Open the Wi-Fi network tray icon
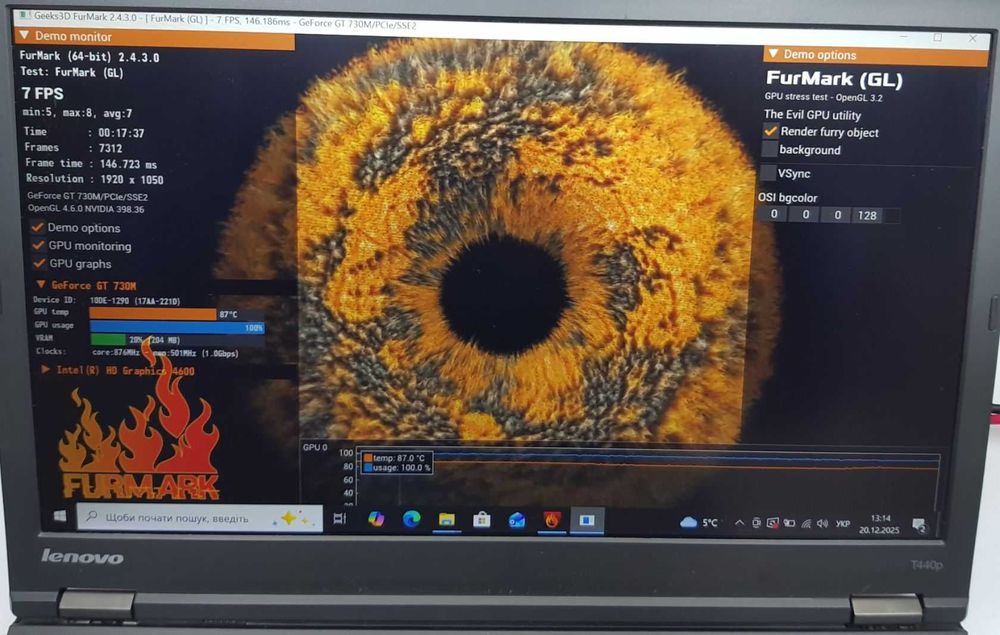This screenshot has height=635, width=1000. point(806,523)
